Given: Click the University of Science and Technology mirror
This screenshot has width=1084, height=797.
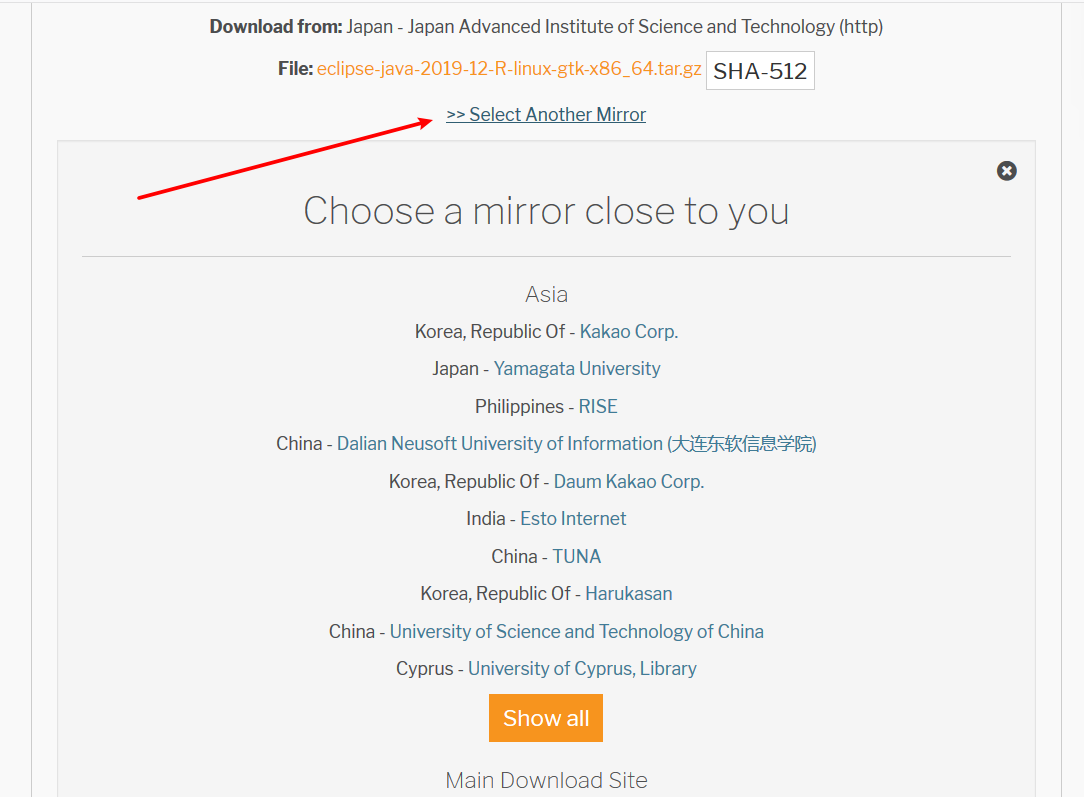Looking at the screenshot, I should (577, 631).
